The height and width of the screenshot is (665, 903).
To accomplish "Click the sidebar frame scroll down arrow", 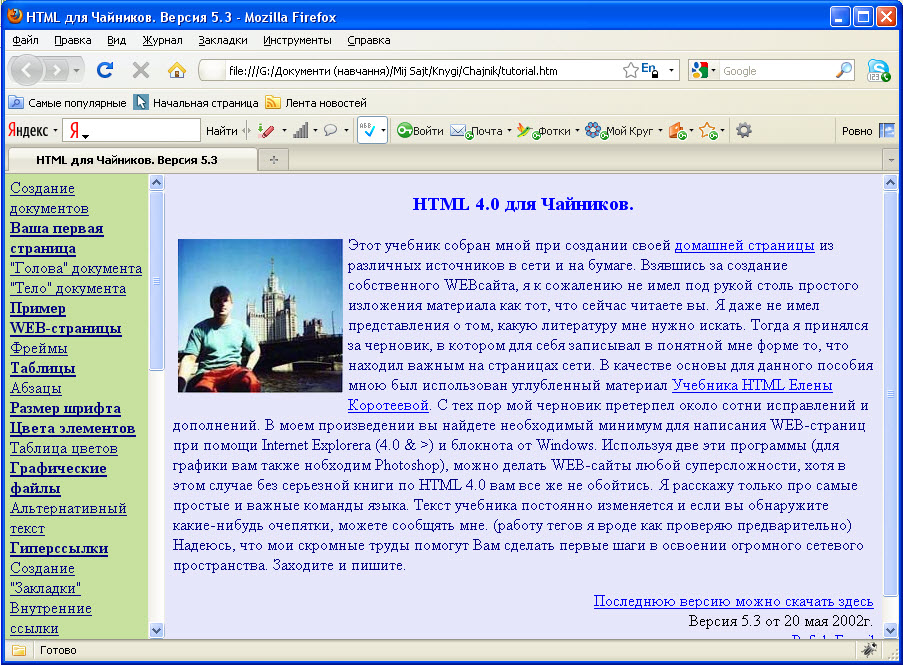I will tap(156, 630).
